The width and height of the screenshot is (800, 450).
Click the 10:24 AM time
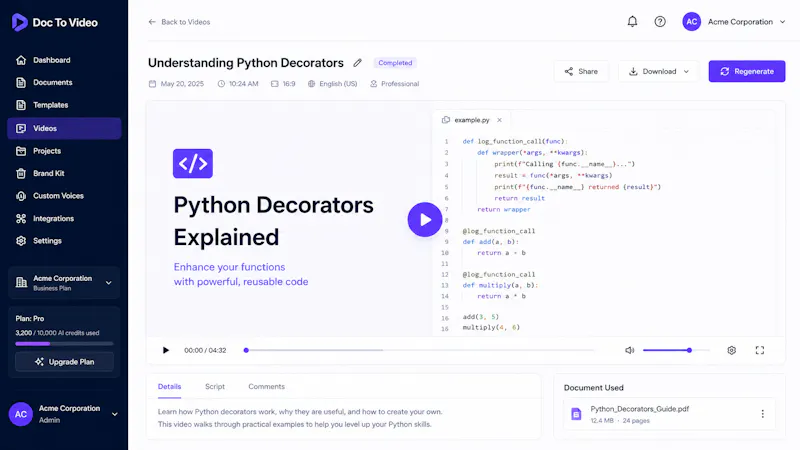point(243,84)
